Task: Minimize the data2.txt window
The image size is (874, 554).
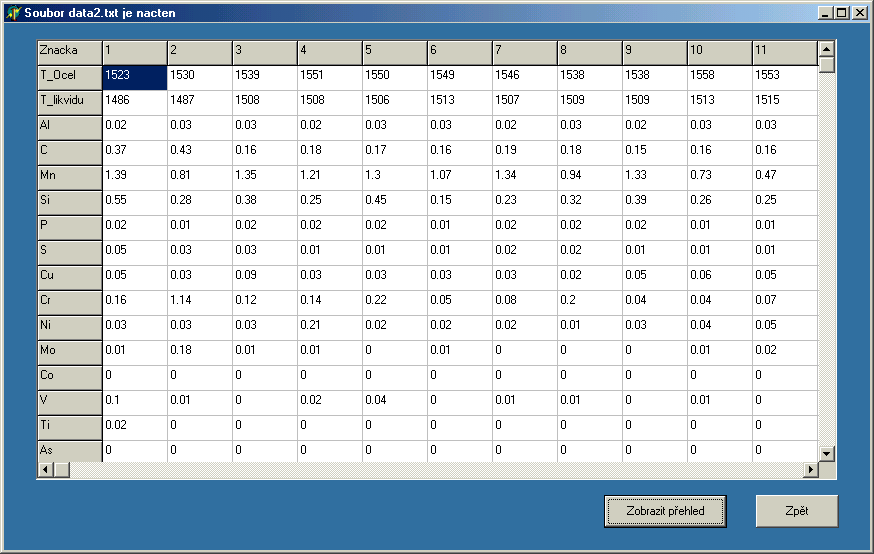Action: 826,13
